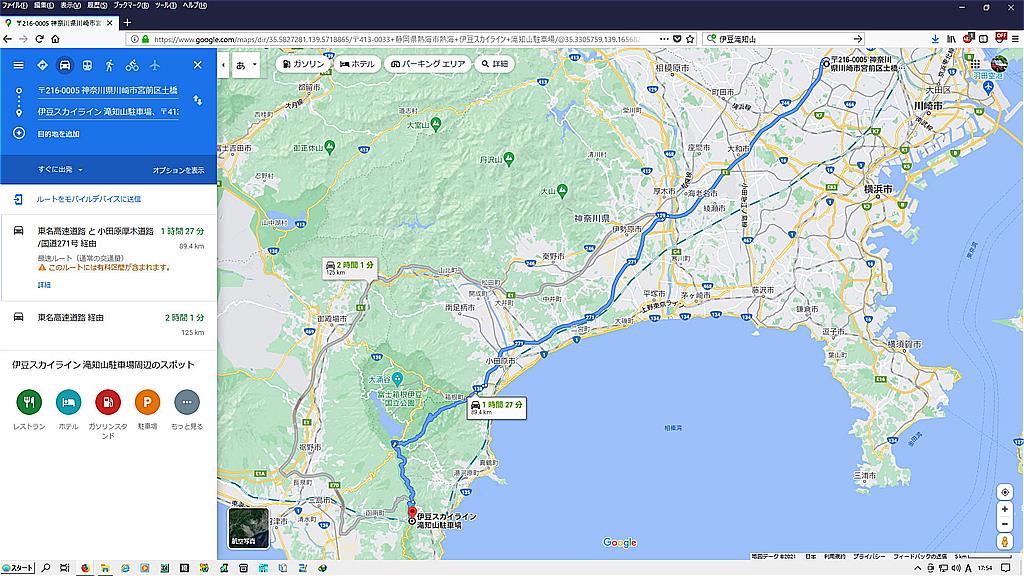The width and height of the screenshot is (1024, 576).
Task: Open the 表示 menu
Action: click(x=71, y=5)
